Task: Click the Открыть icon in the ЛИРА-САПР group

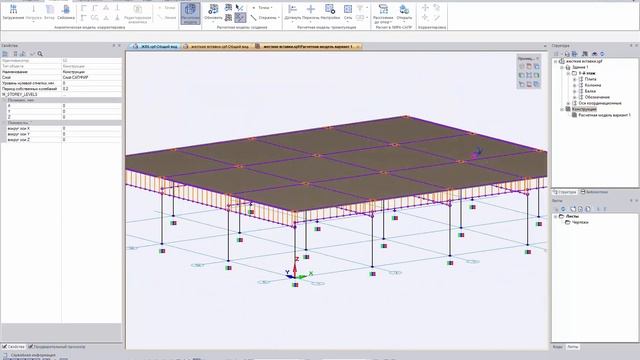Action: (404, 12)
